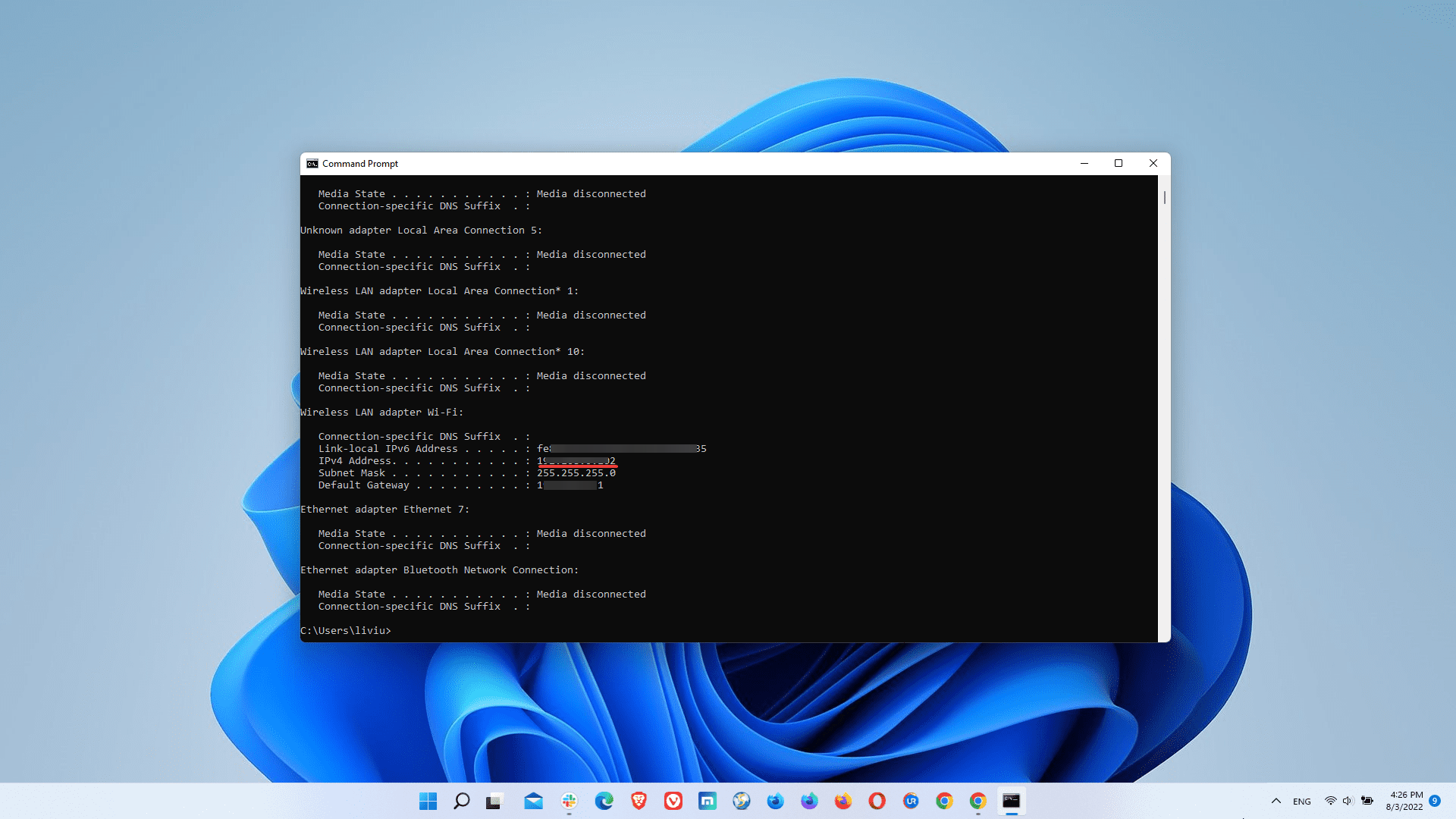The image size is (1456, 819).
Task: Launch Vivaldi browser from taskbar
Action: click(673, 801)
